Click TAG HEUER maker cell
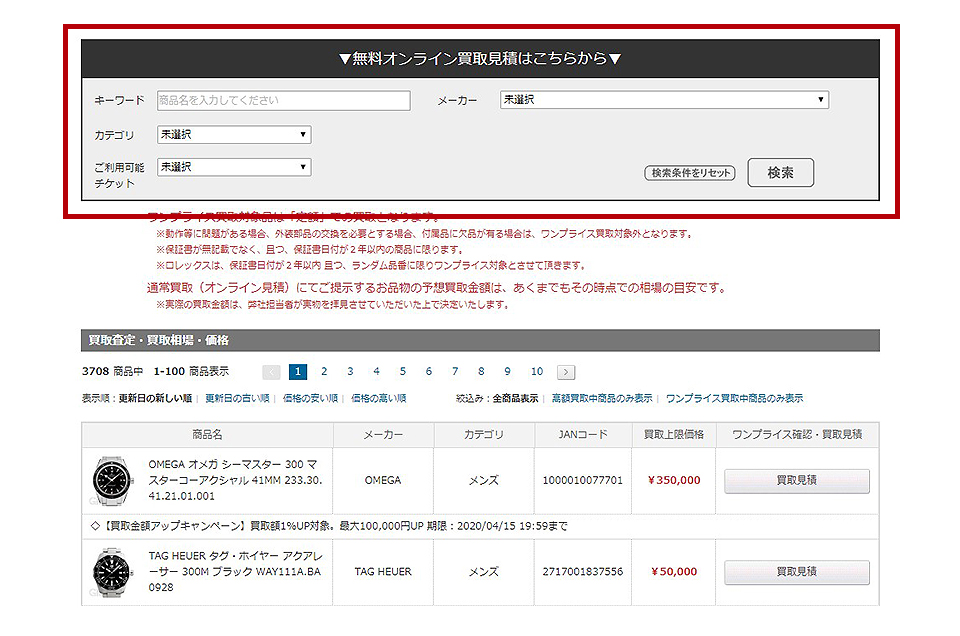This screenshot has width=960, height=636. (383, 572)
